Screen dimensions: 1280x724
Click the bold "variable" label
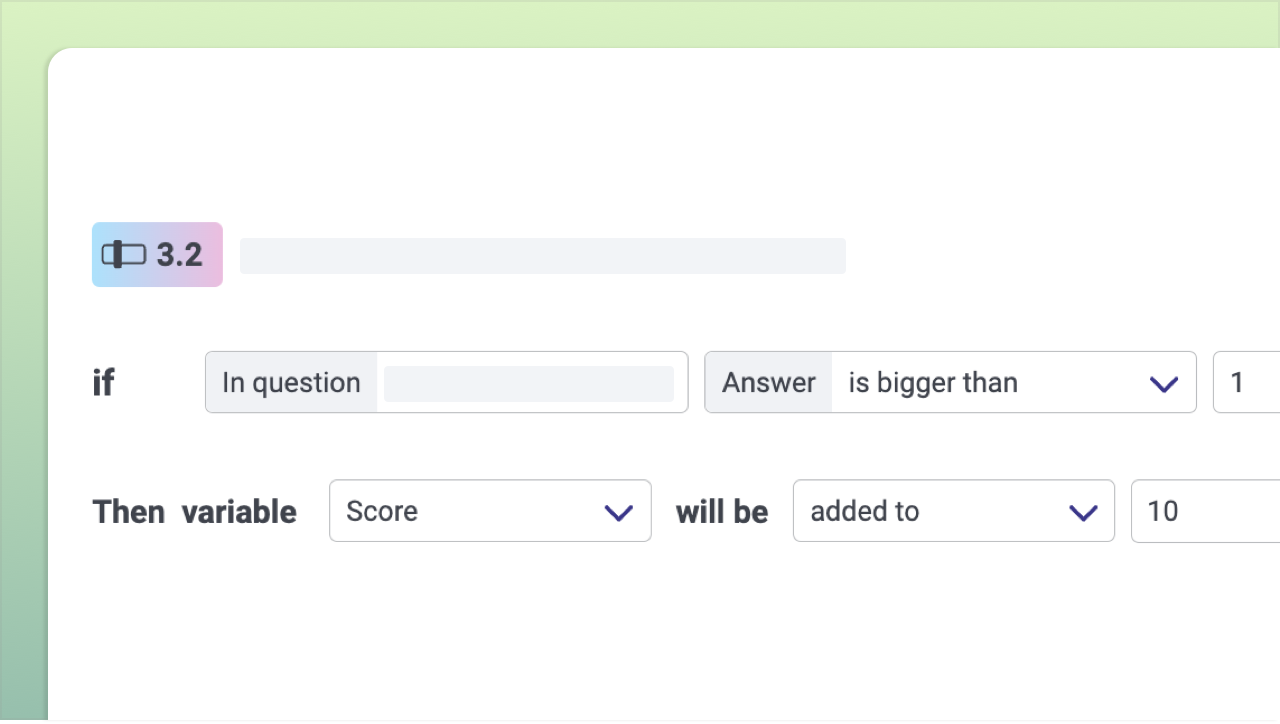[x=239, y=512]
